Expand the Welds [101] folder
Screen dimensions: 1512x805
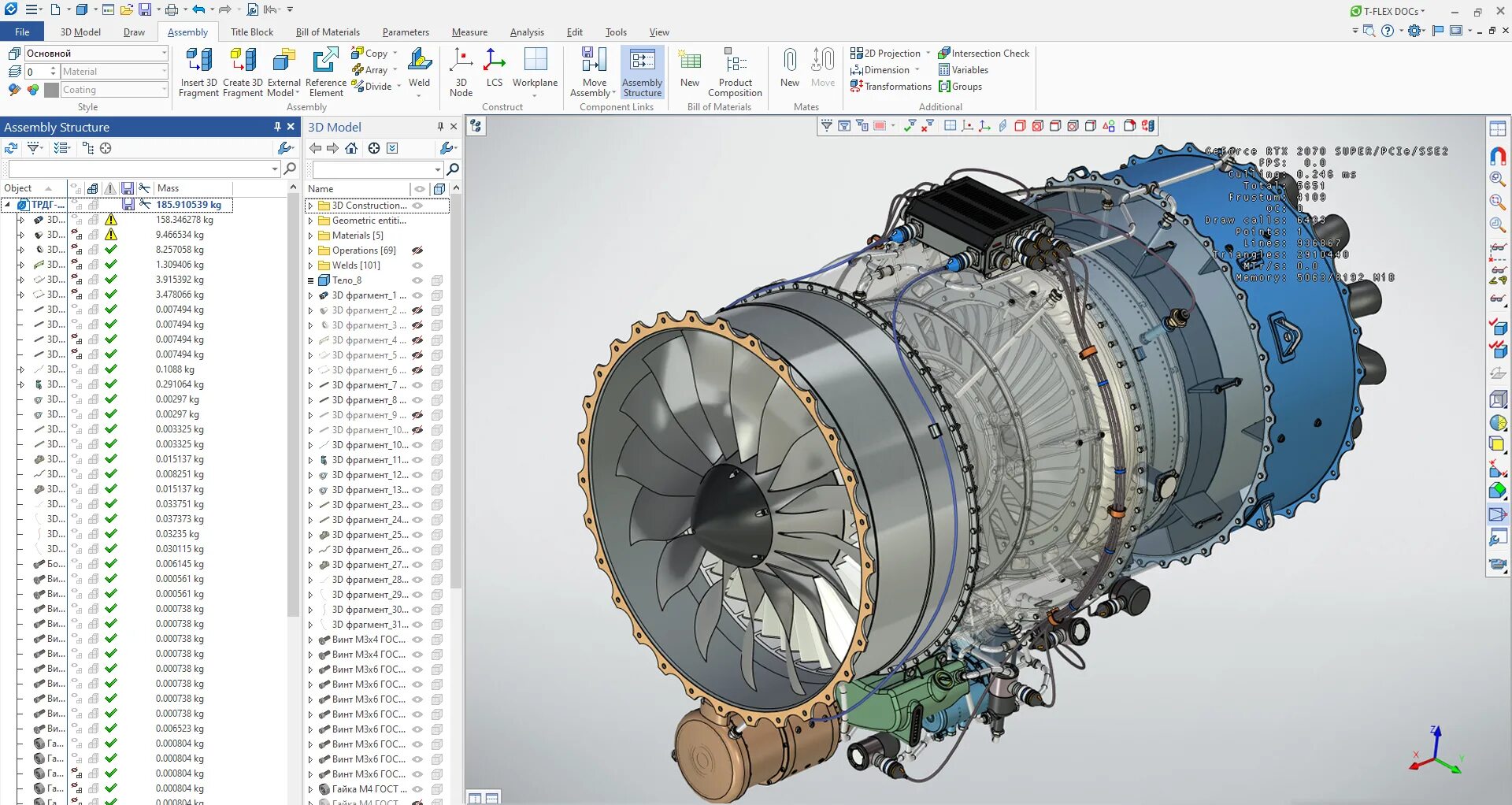point(311,265)
